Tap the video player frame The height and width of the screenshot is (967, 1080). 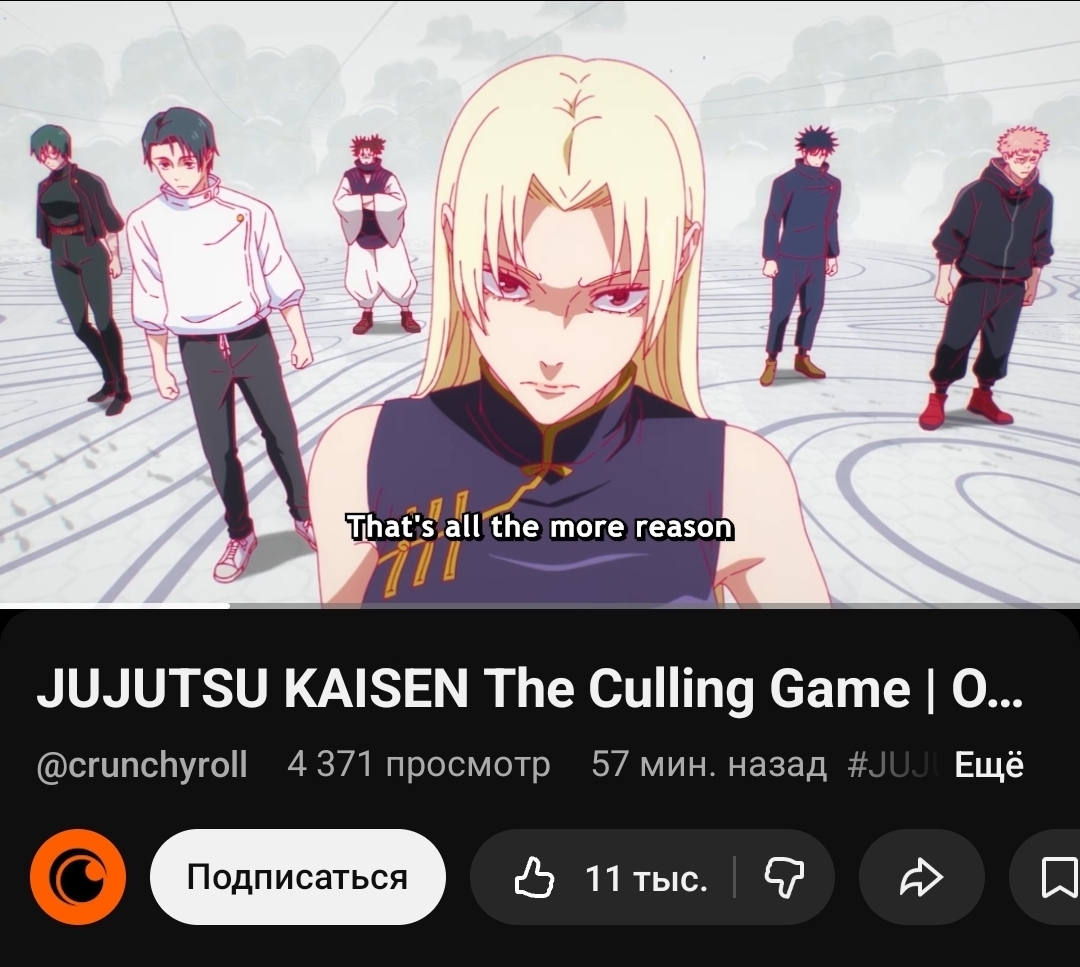540,303
